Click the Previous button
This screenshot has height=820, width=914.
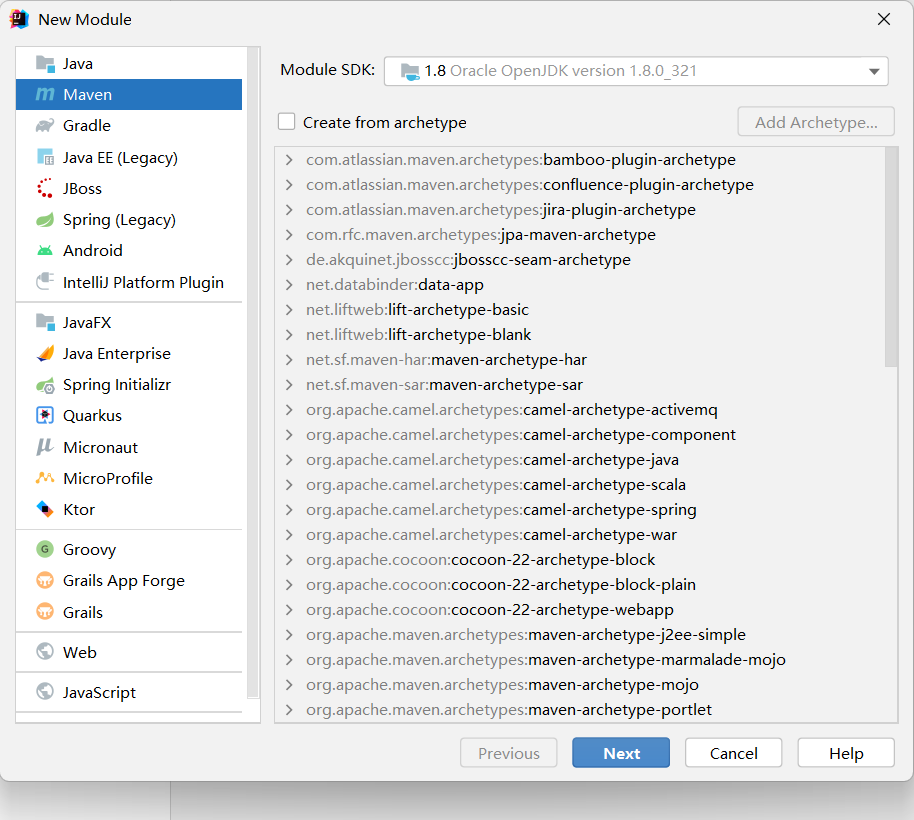point(508,753)
